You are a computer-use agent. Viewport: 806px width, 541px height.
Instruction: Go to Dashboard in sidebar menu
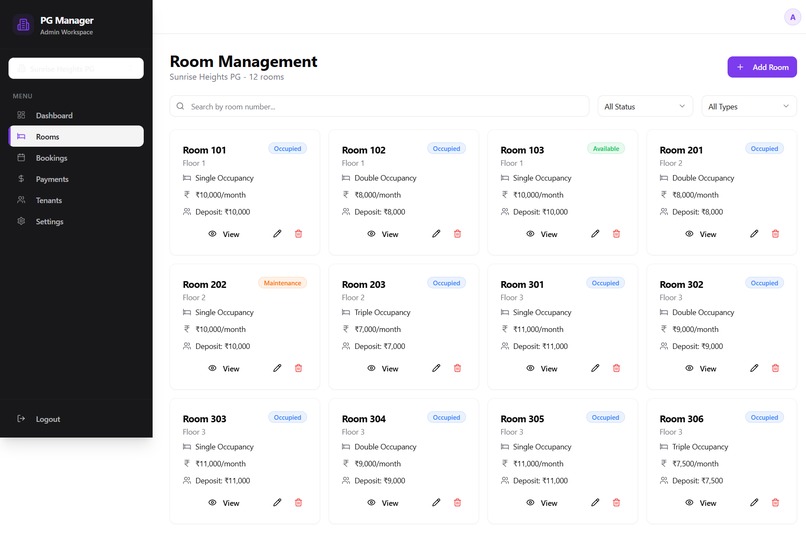76,115
